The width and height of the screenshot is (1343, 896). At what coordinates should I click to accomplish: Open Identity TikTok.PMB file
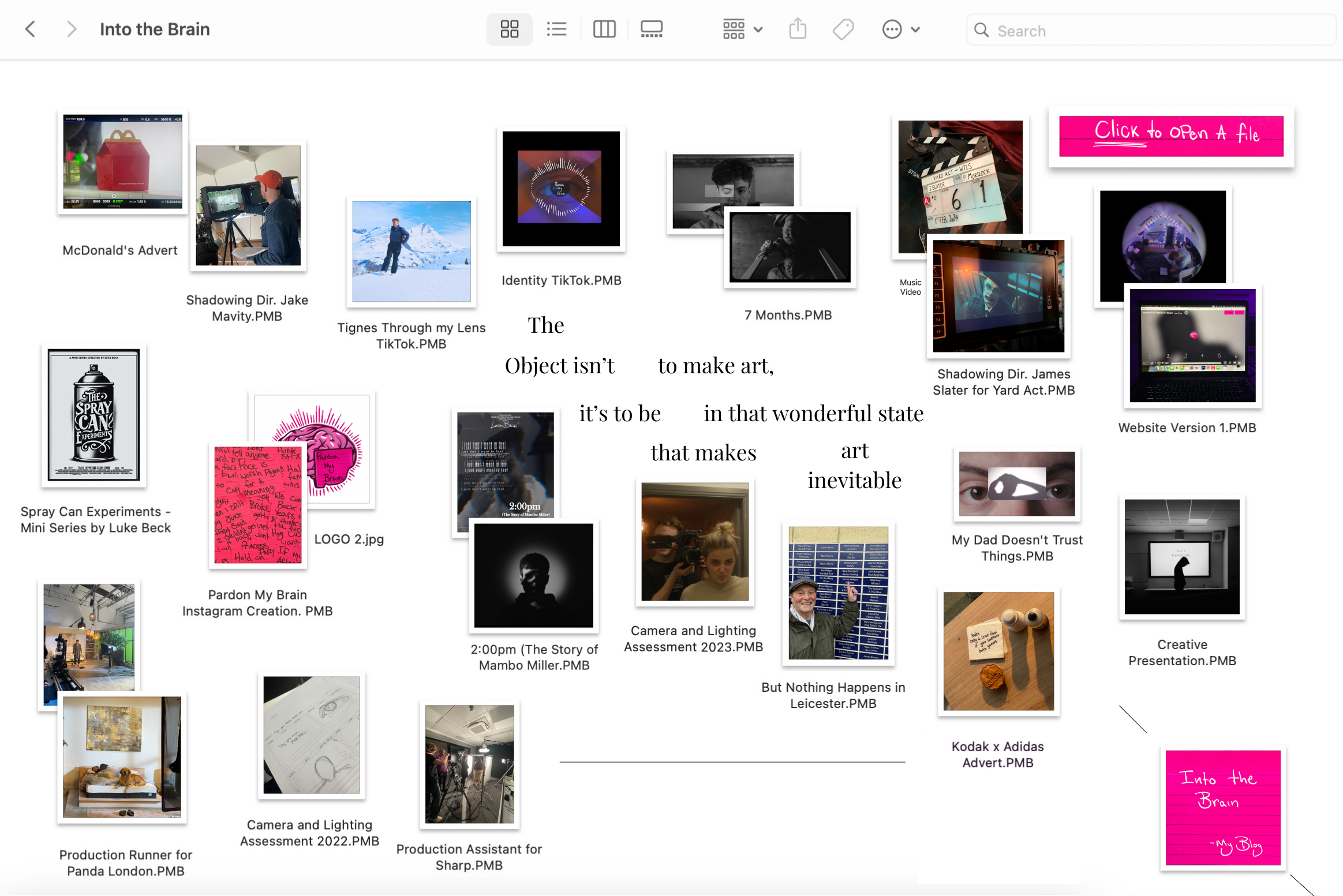[x=561, y=189]
